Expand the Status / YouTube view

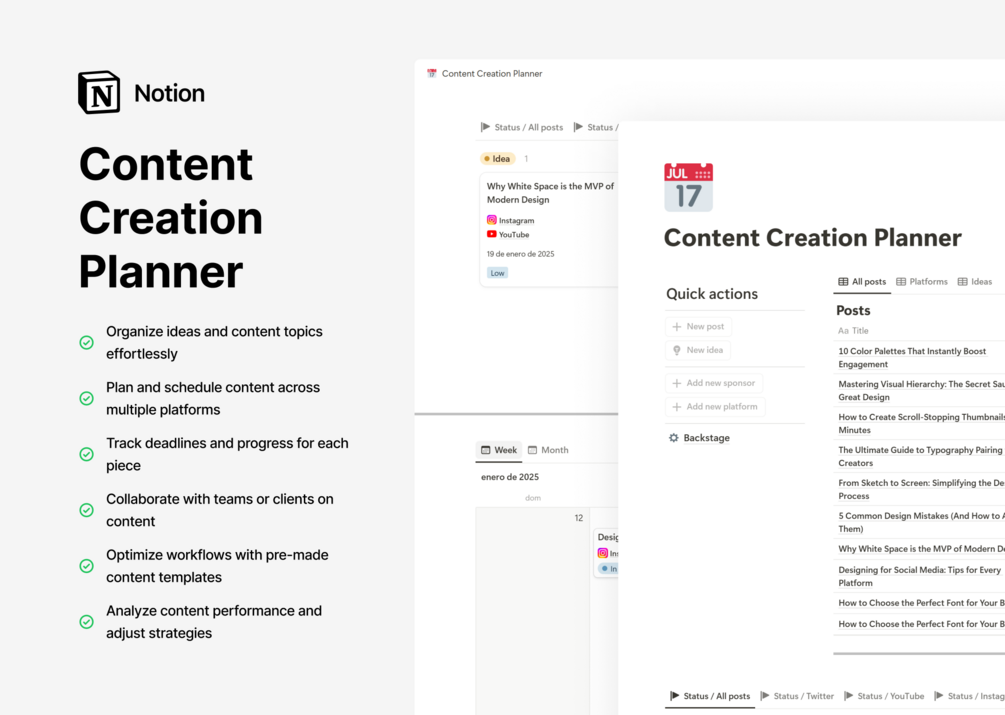click(885, 696)
